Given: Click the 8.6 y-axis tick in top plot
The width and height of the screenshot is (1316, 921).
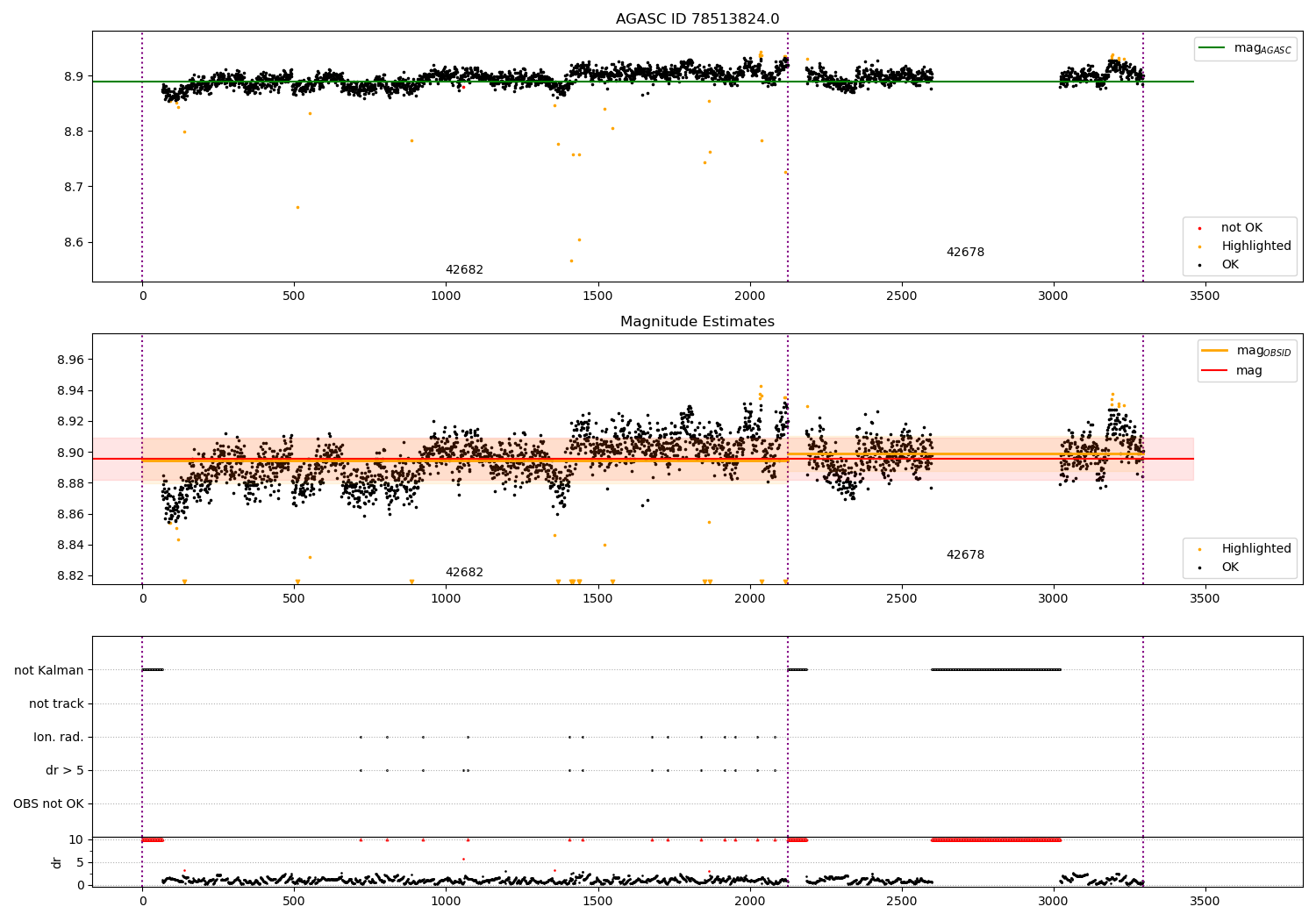Looking at the screenshot, I should click(75, 243).
